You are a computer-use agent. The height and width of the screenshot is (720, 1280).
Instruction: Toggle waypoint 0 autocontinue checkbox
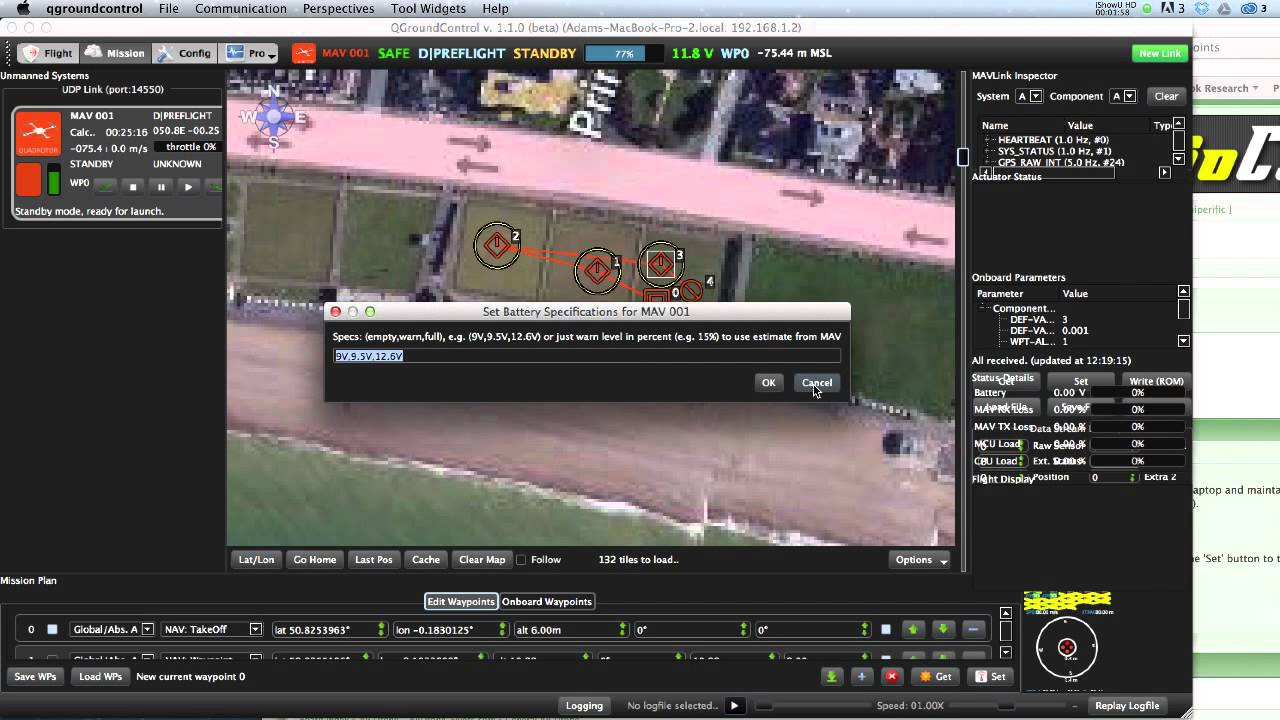coord(886,630)
